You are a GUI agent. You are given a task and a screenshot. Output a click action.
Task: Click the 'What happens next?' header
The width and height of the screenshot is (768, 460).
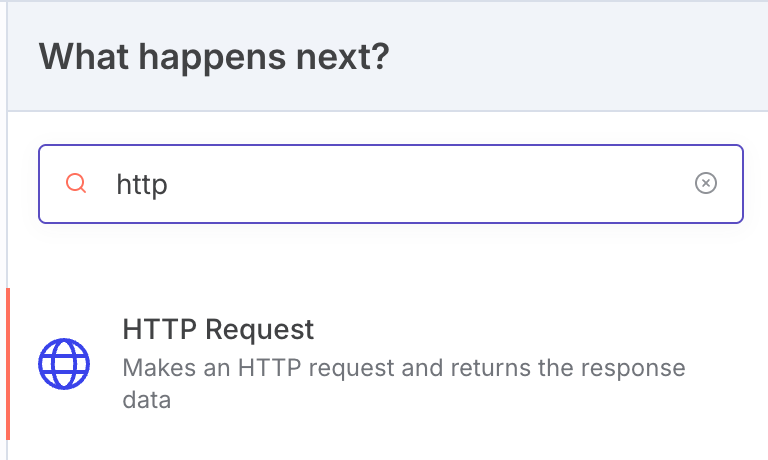click(x=213, y=55)
